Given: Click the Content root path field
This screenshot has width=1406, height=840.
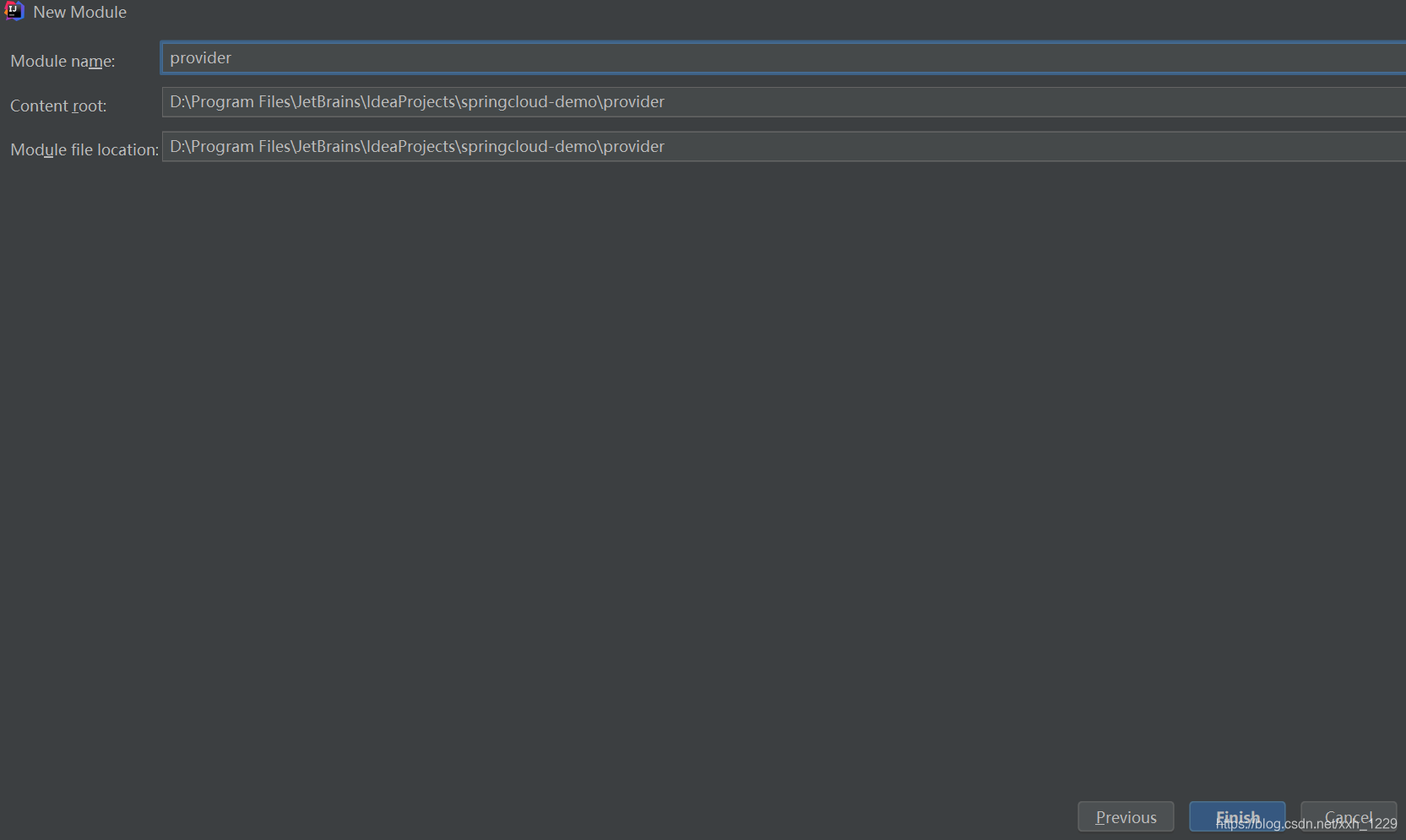Looking at the screenshot, I should click(784, 102).
